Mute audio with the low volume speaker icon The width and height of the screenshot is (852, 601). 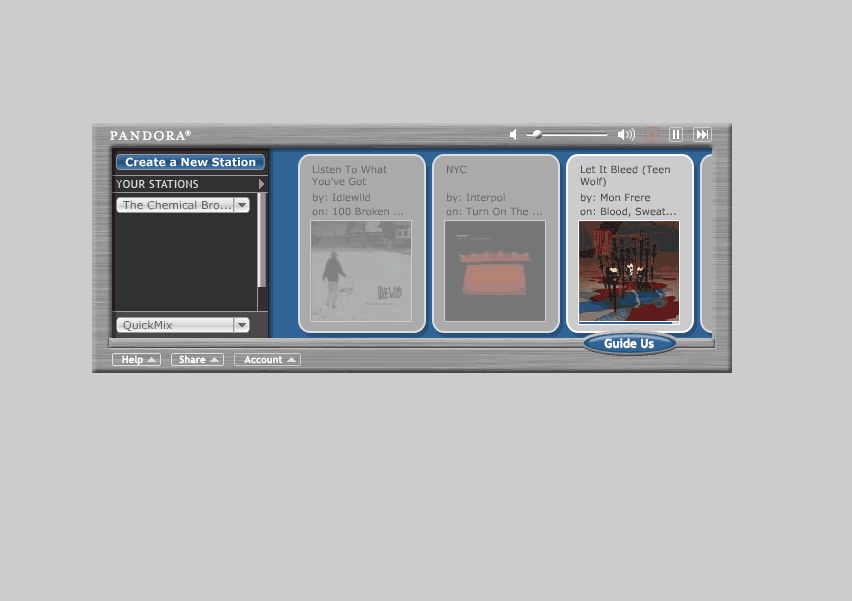(513, 134)
